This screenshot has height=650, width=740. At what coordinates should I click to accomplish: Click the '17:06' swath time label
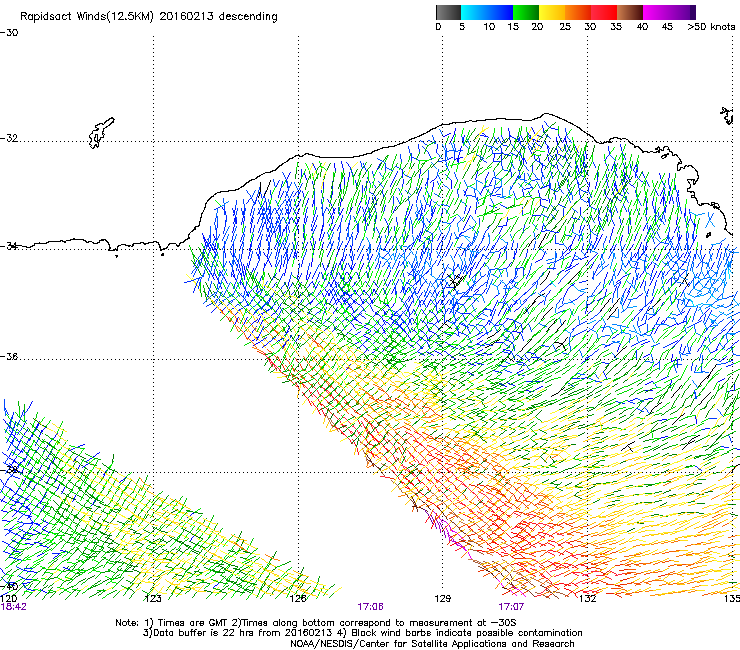click(370, 607)
